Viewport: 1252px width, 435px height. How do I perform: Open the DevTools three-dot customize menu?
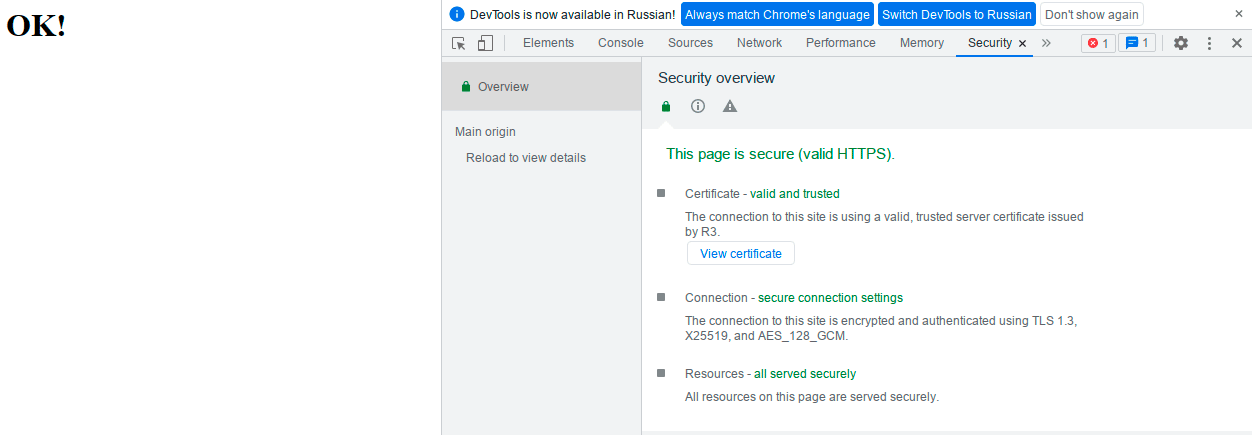1209,43
